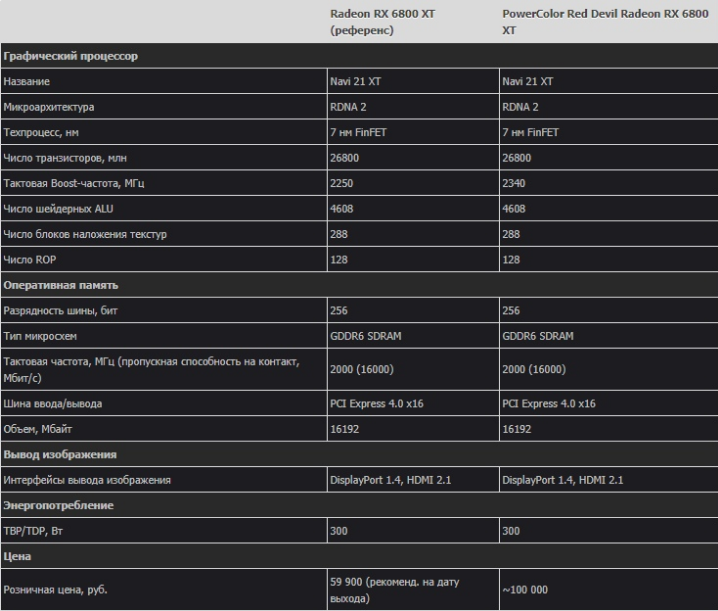The height and width of the screenshot is (611, 718).
Task: Click 4608 in the PowerColor column
Action: [514, 209]
